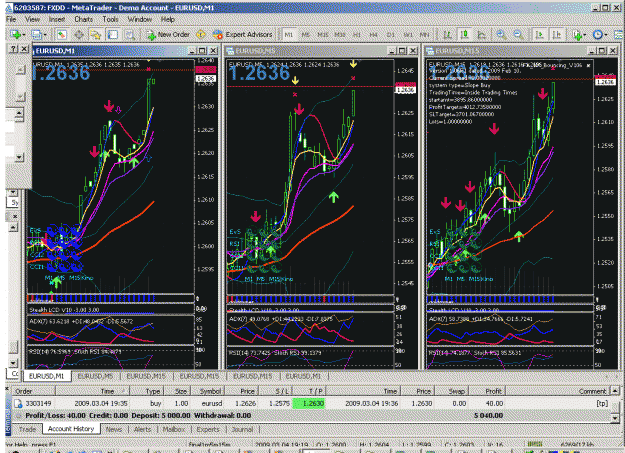Screen dimensions: 625x453
Task: Toggle the Chart Shift icon
Action: click(557, 35)
